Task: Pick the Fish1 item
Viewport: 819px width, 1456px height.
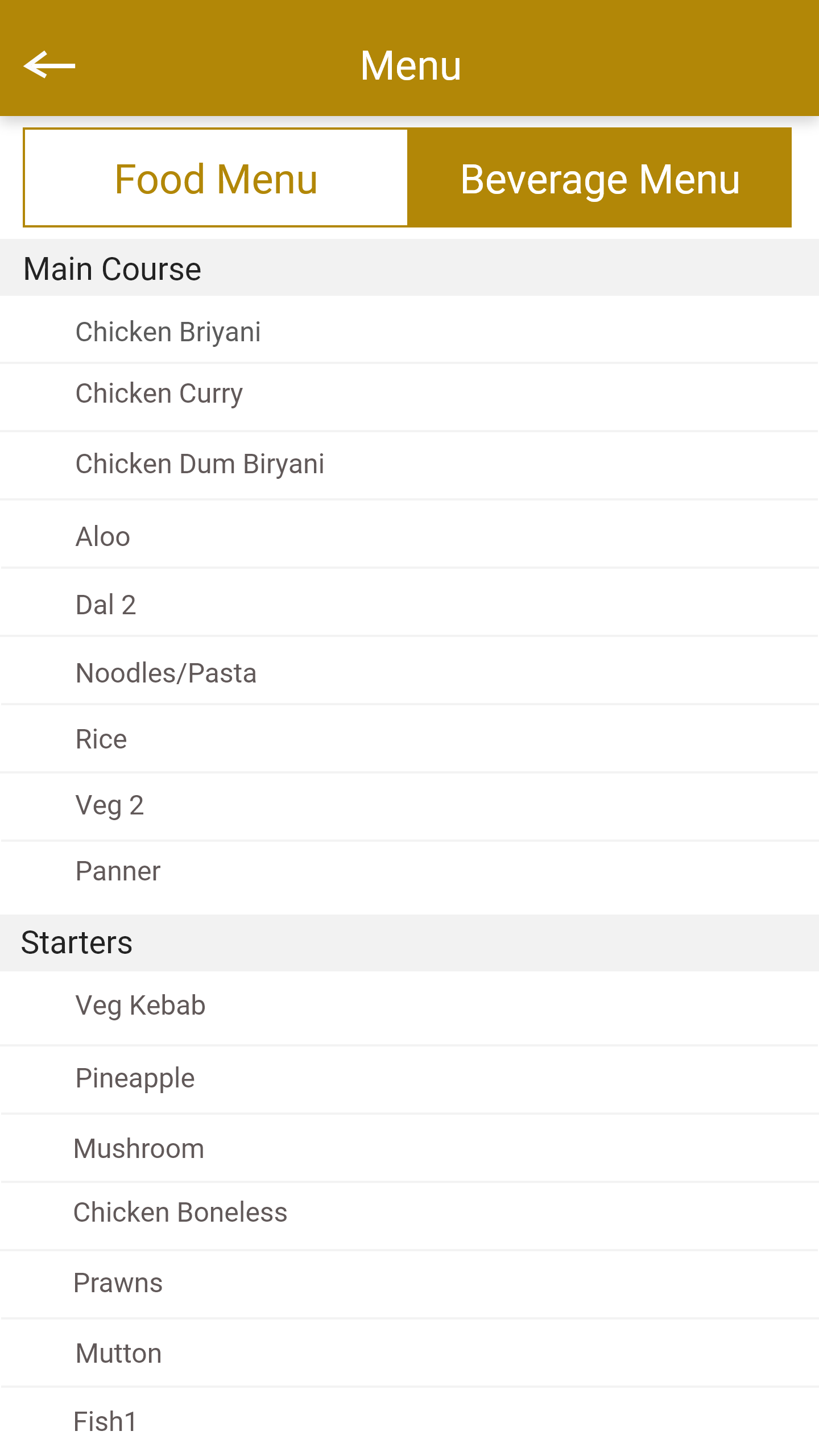Action: click(106, 1422)
